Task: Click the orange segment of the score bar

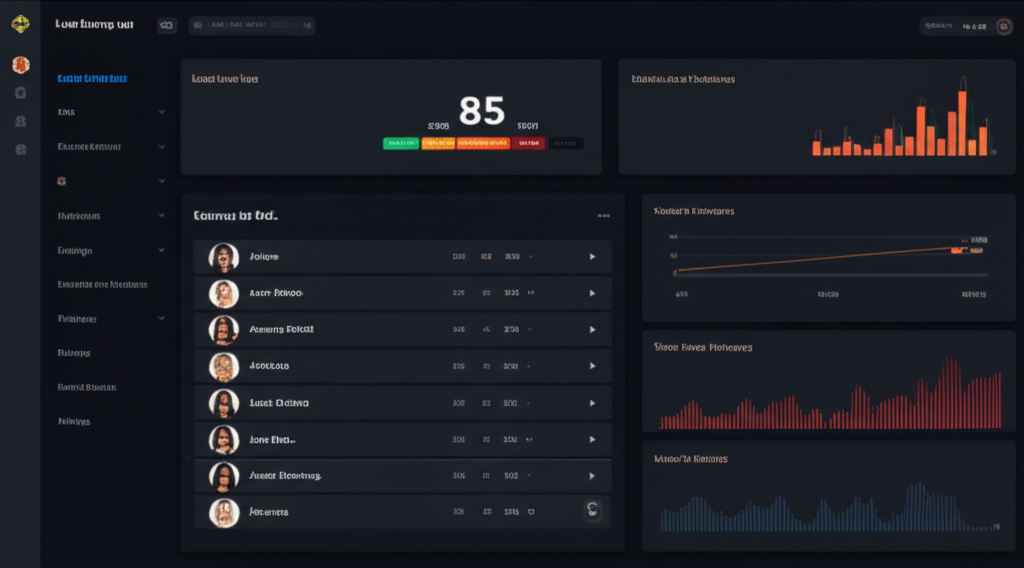Action: [438, 143]
